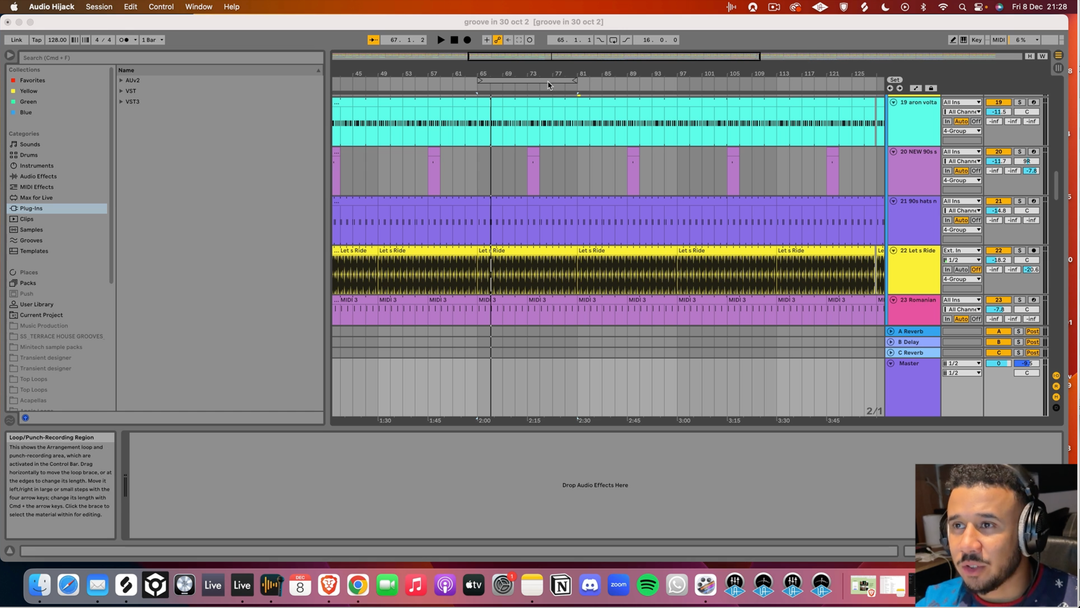Select Audio Effects in browser categories
1080x608 pixels.
point(38,176)
